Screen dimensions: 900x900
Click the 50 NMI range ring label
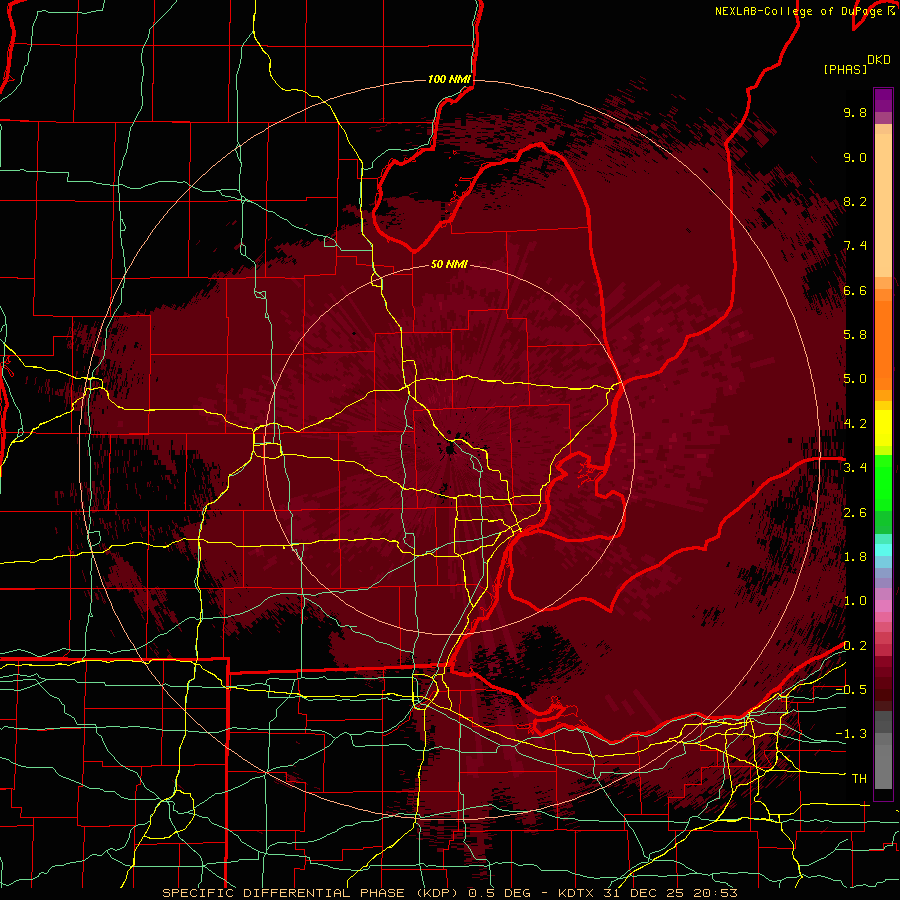click(449, 264)
